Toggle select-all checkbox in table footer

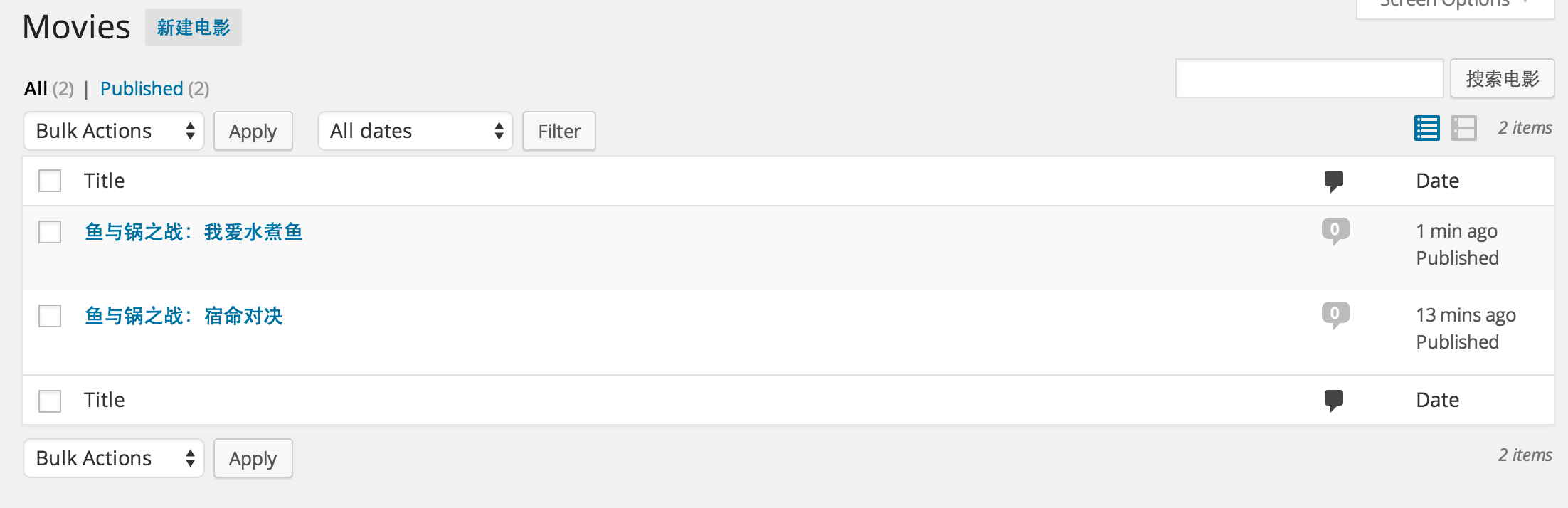click(50, 401)
